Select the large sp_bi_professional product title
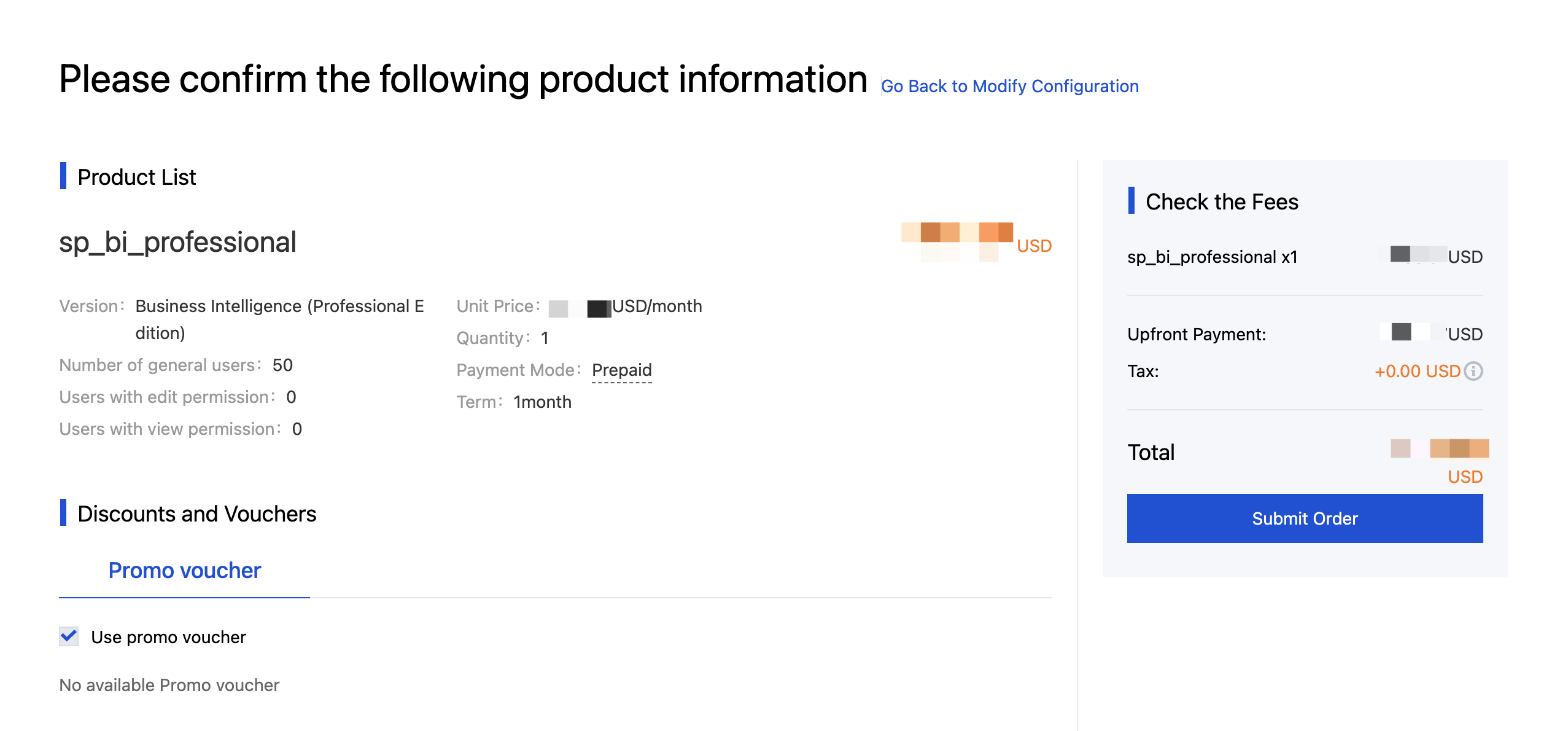1568x731 pixels. coord(177,242)
